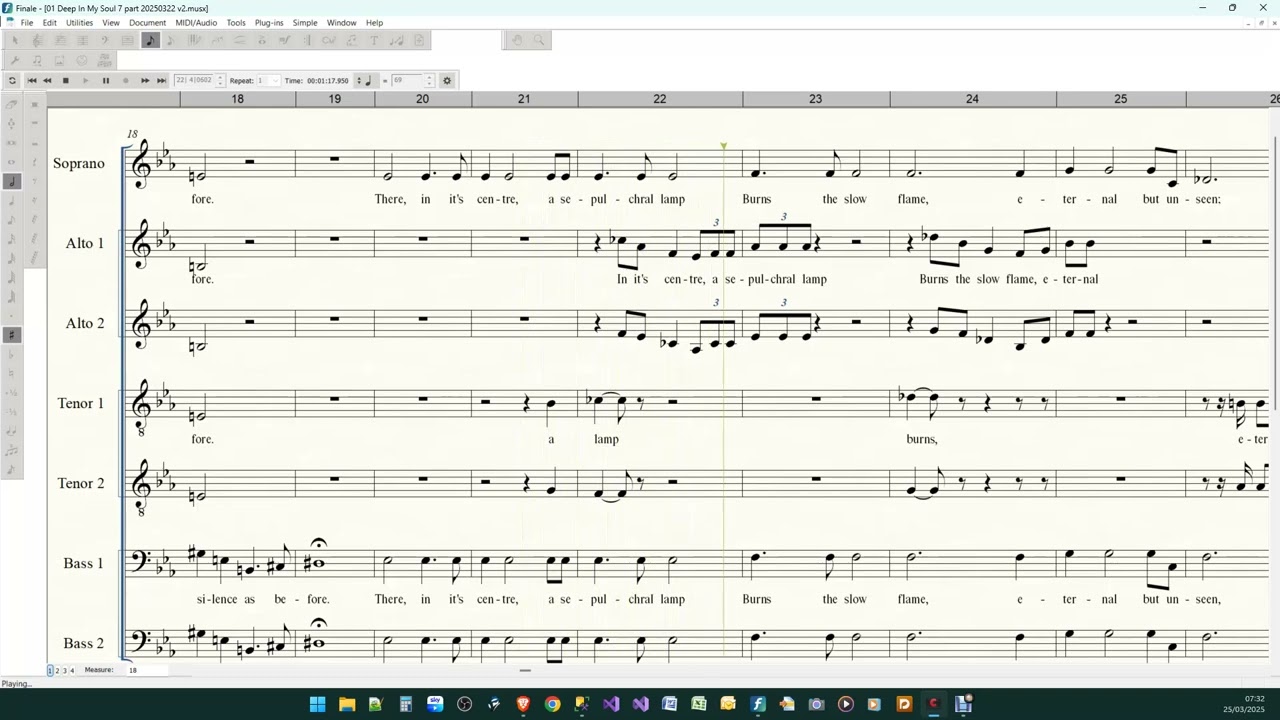This screenshot has width=1280, height=720.
Task: Select the Measure tool
Action: (x=127, y=40)
